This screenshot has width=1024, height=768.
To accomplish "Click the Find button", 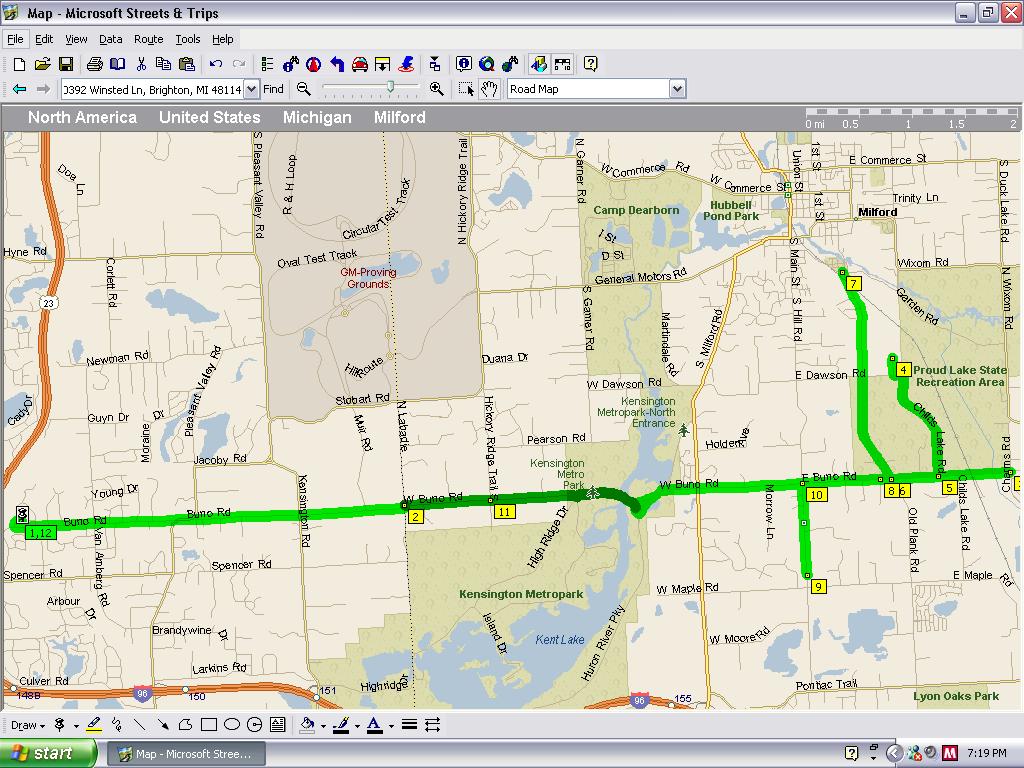I will pyautogui.click(x=273, y=89).
